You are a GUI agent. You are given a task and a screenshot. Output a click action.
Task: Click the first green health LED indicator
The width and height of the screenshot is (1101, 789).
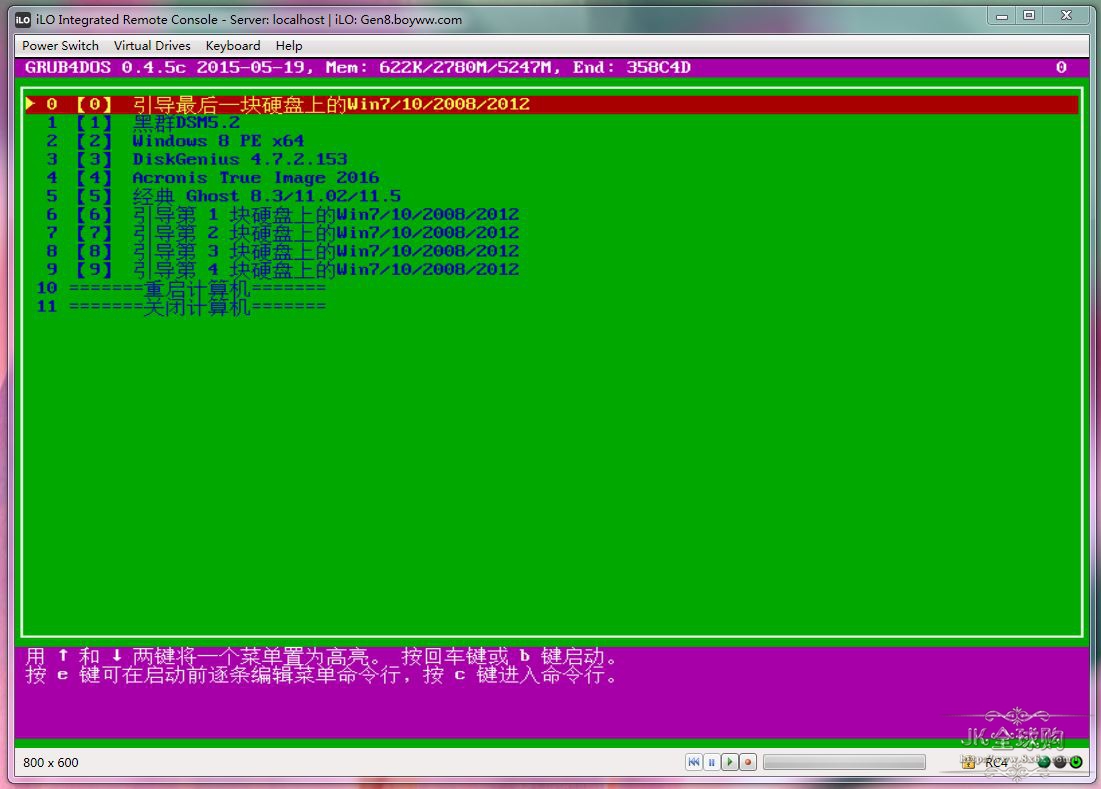pyautogui.click(x=1044, y=762)
